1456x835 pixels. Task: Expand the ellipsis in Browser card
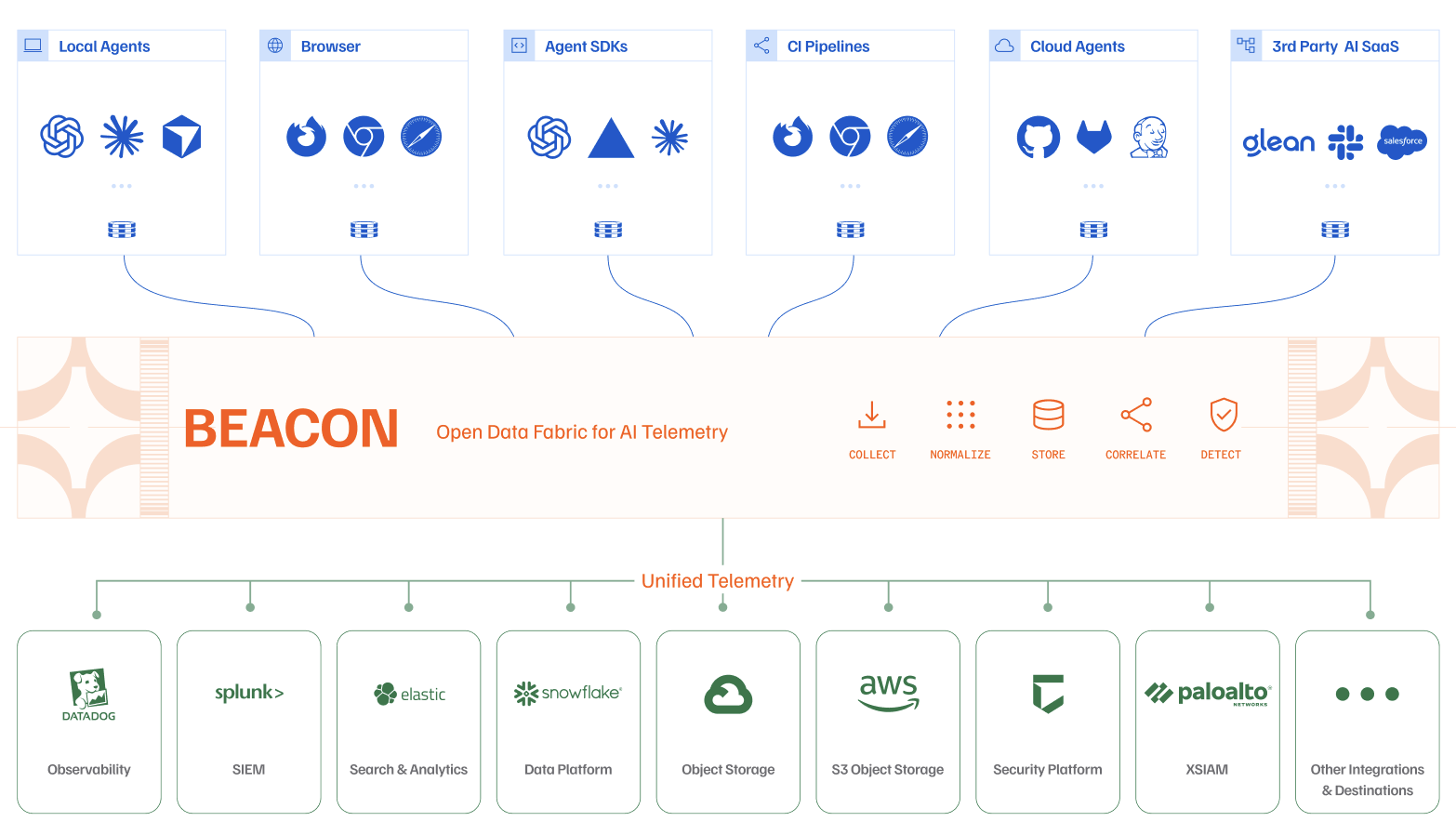coord(364,186)
